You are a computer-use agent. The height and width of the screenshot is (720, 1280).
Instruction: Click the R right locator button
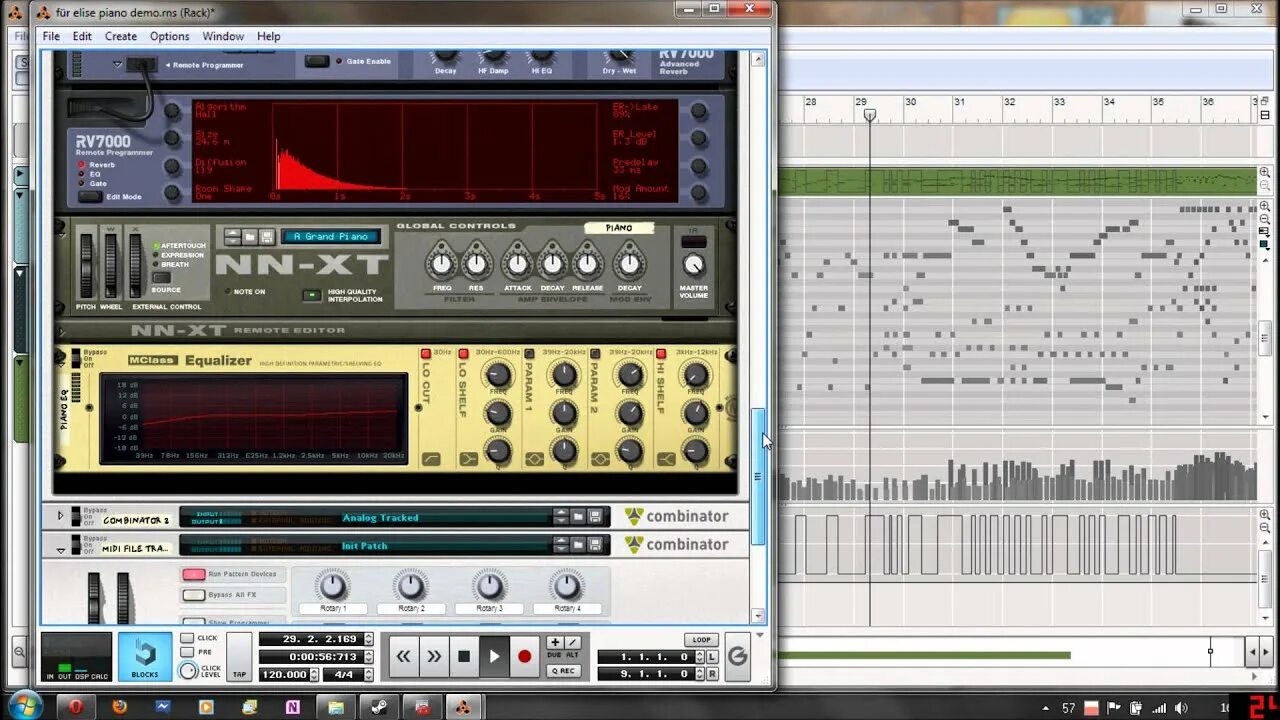click(714, 673)
